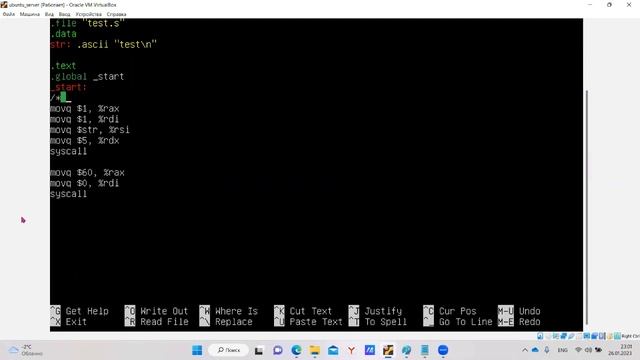
Task: Open the Справка menu
Action: click(x=116, y=14)
